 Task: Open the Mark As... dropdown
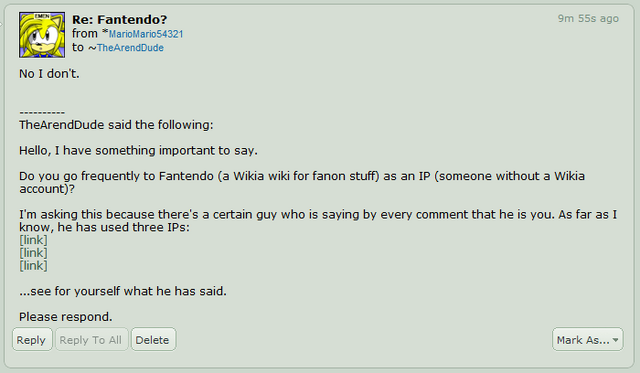(x=587, y=340)
